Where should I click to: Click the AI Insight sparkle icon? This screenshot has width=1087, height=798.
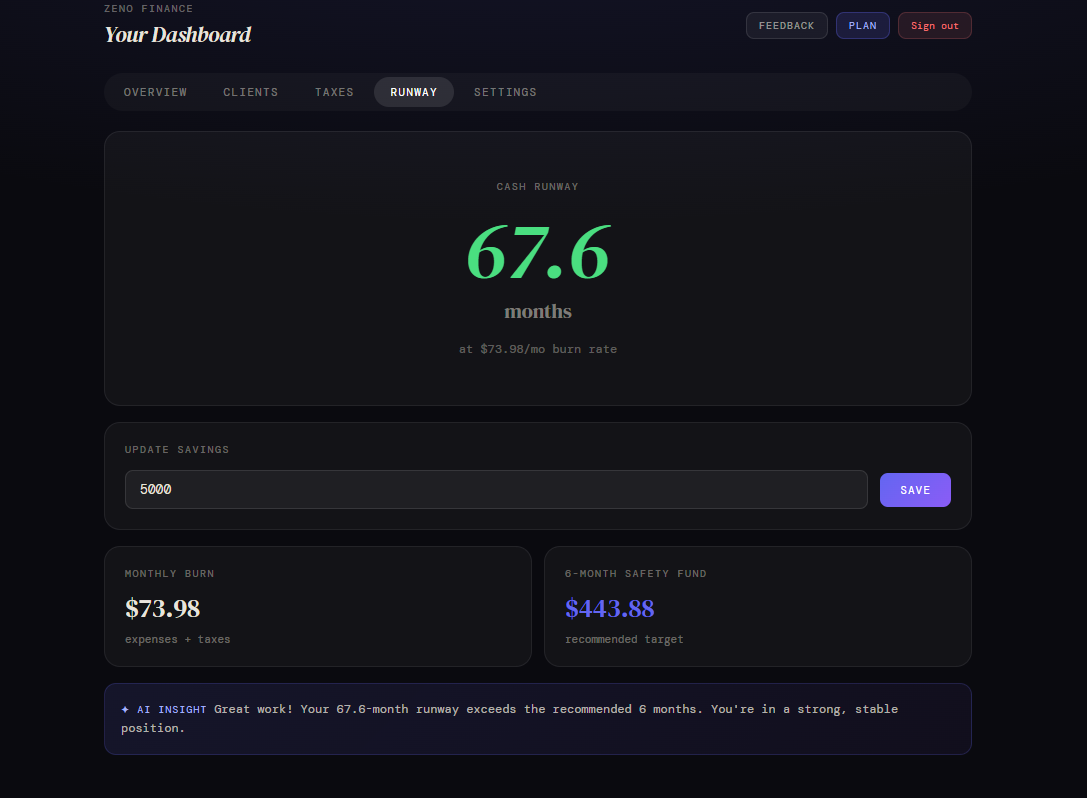[125, 709]
